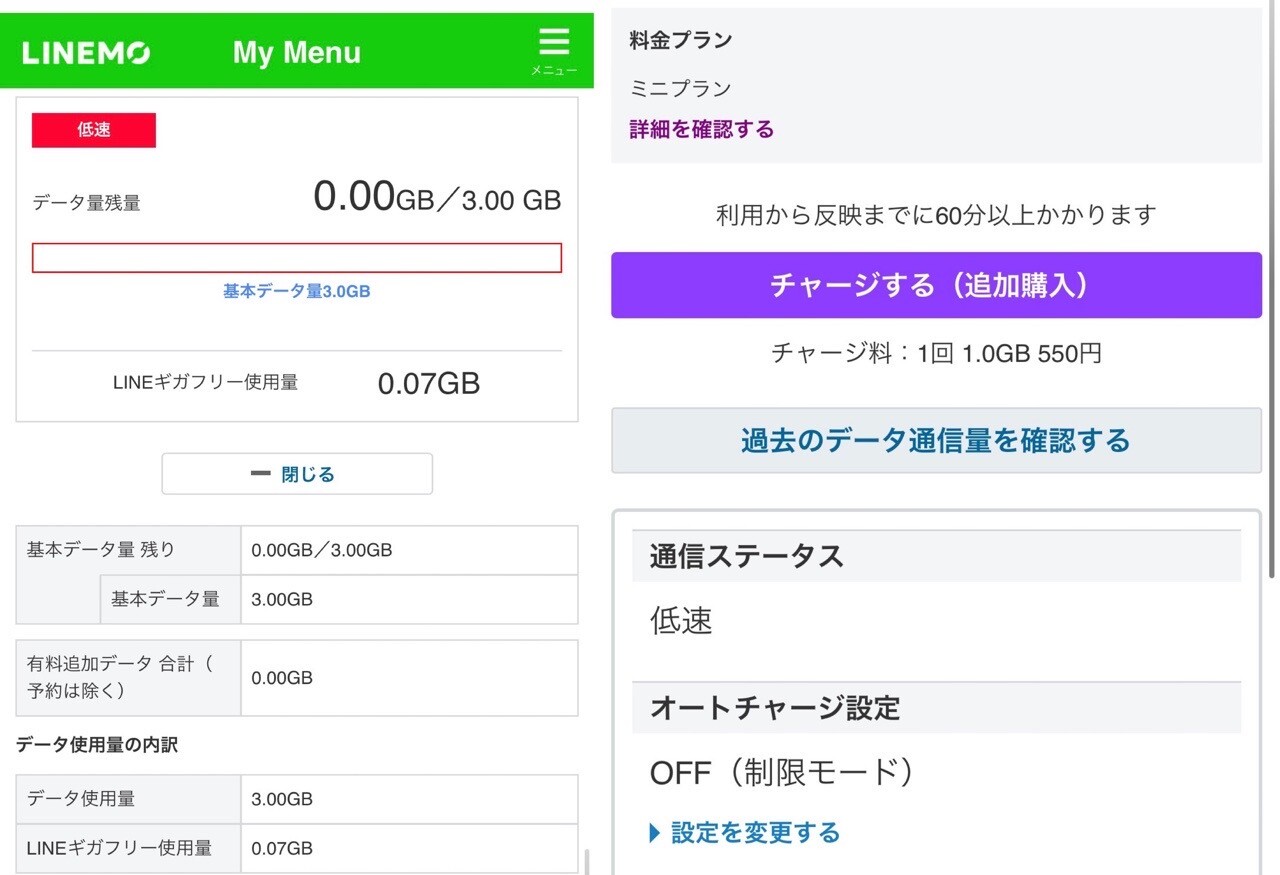Click the 0.00GB／3.00GB table cell
The width and height of the screenshot is (1280, 875).
click(409, 550)
